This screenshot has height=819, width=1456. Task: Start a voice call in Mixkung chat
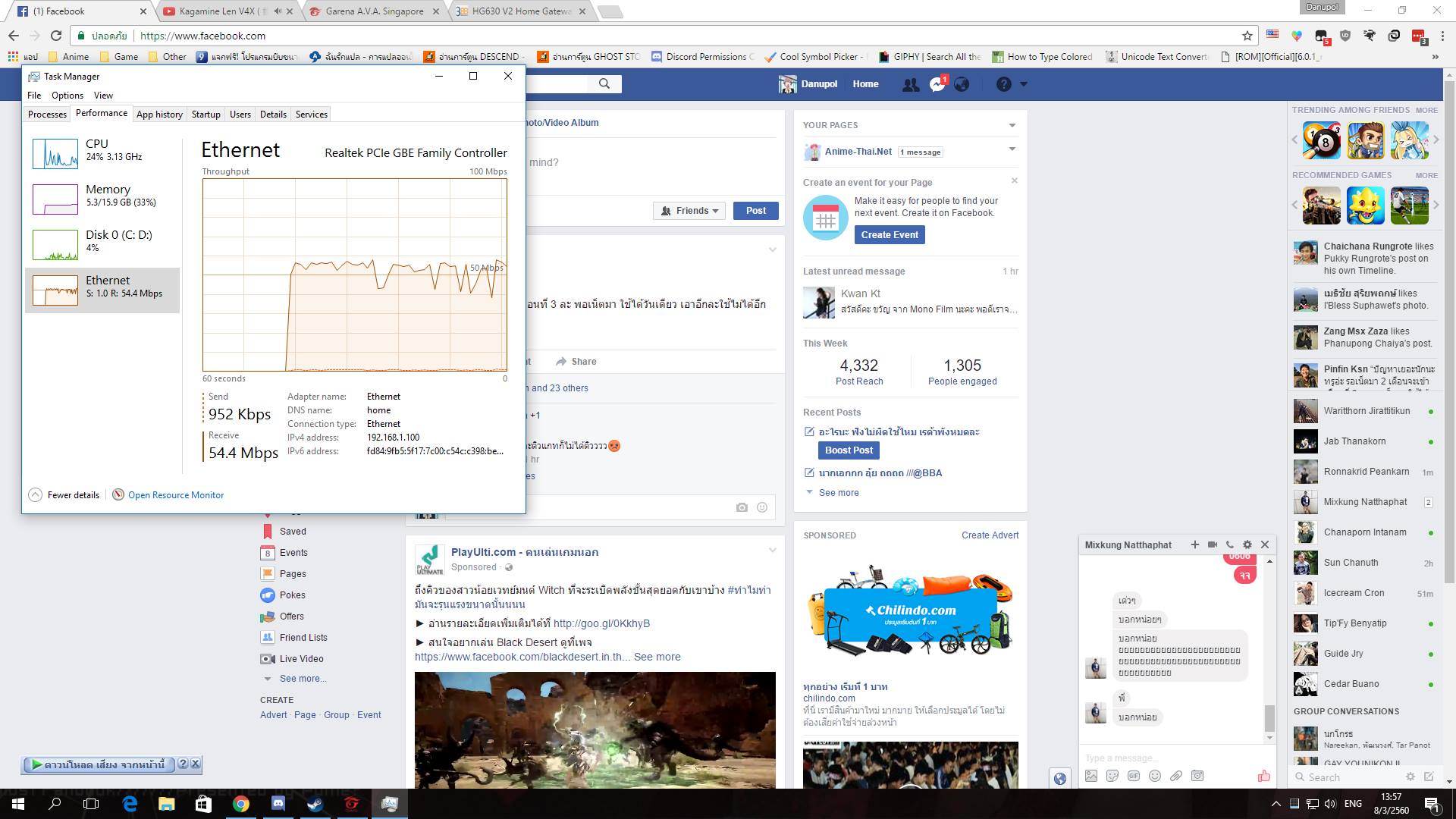[x=1229, y=544]
